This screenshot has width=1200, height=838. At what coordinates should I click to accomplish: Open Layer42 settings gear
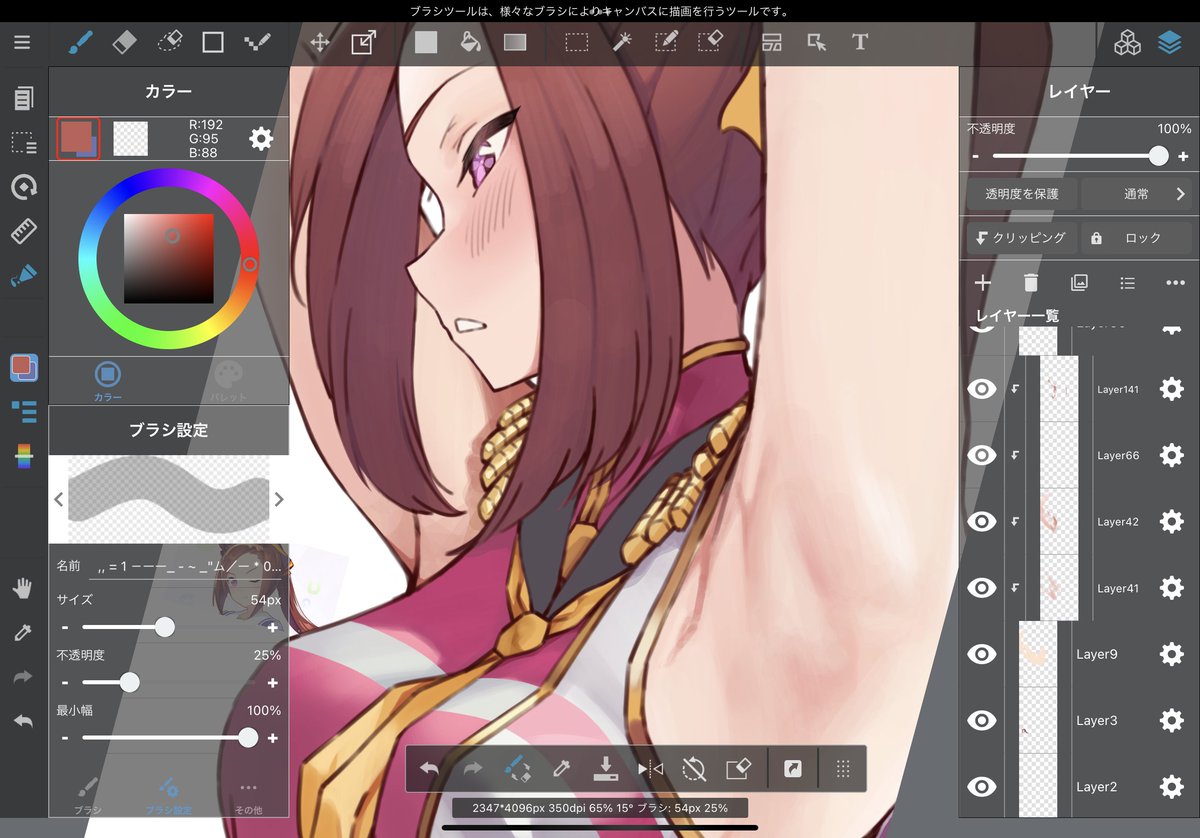pos(1171,521)
